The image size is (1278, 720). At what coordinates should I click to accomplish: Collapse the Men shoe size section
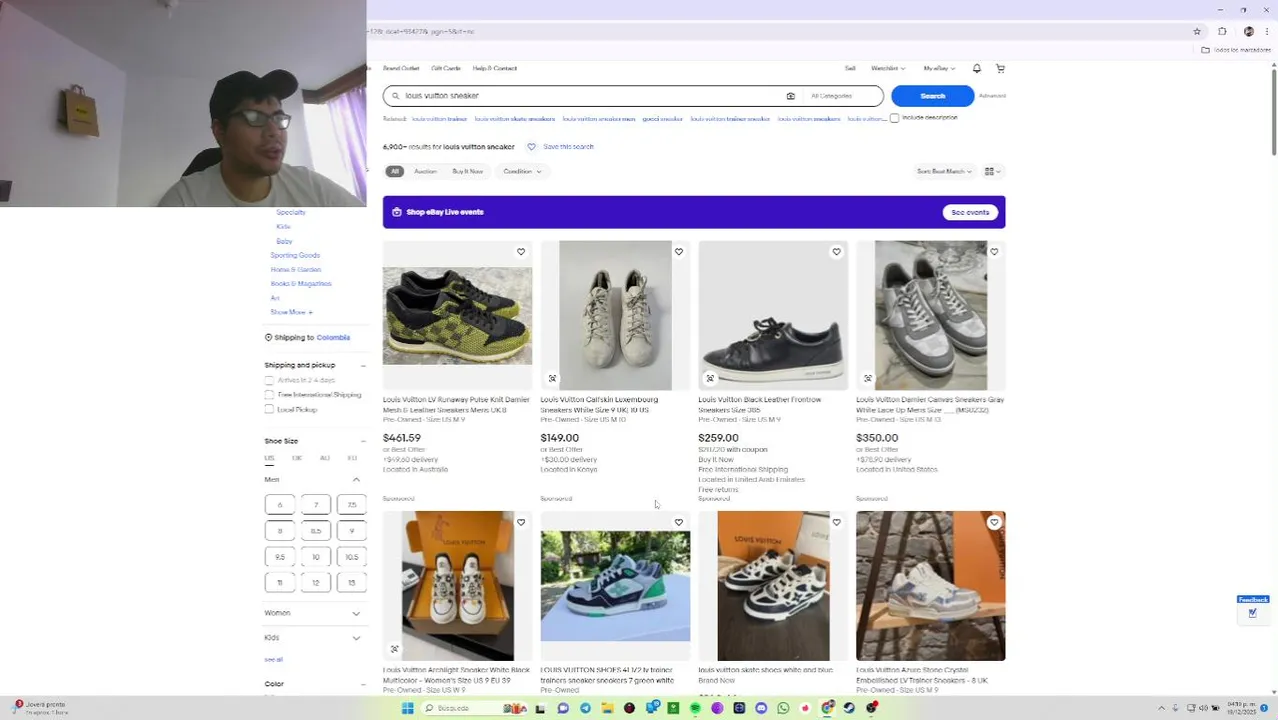(355, 479)
